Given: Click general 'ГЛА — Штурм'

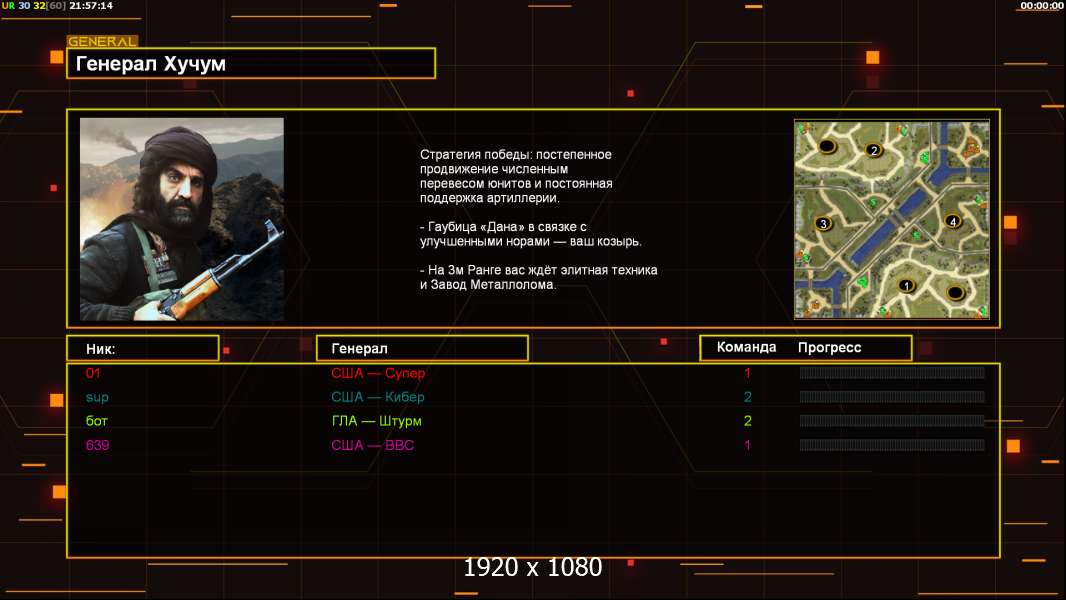Looking at the screenshot, I should point(377,421).
